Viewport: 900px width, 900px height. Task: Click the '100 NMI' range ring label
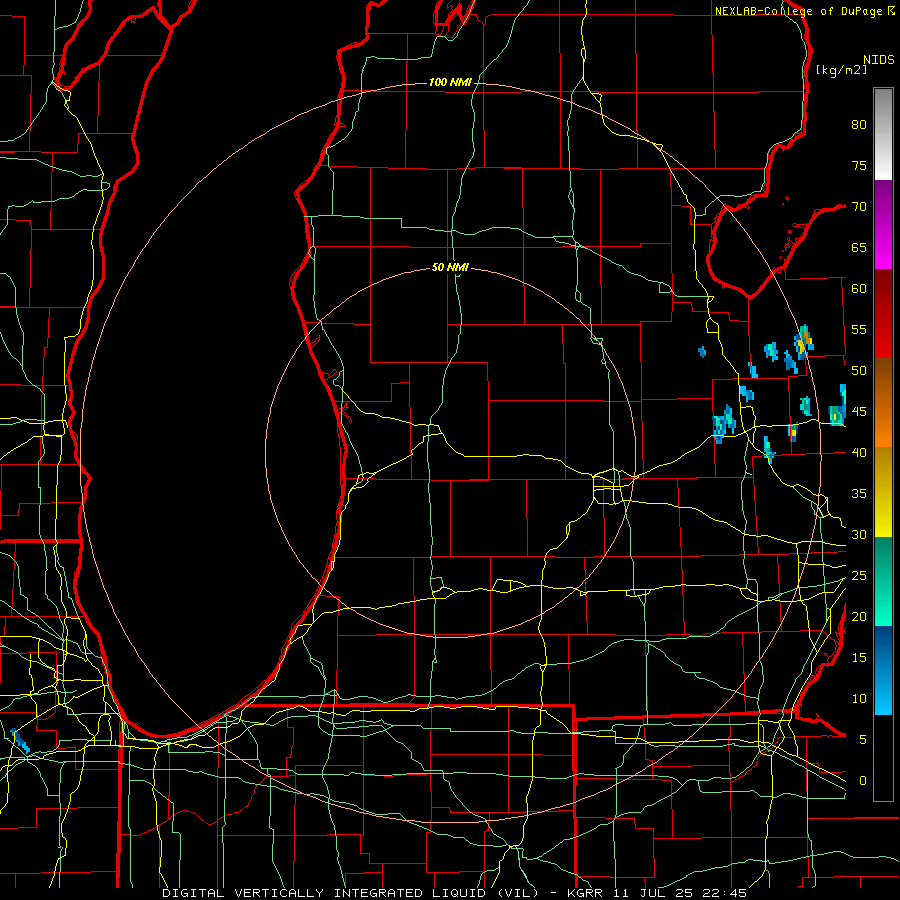coord(450,83)
